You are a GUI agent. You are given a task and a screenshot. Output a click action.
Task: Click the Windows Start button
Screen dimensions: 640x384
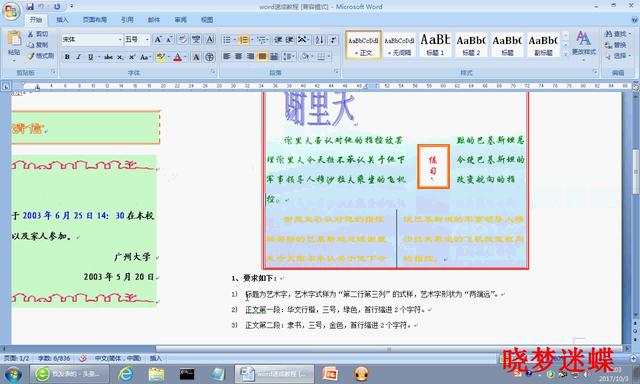(x=13, y=374)
